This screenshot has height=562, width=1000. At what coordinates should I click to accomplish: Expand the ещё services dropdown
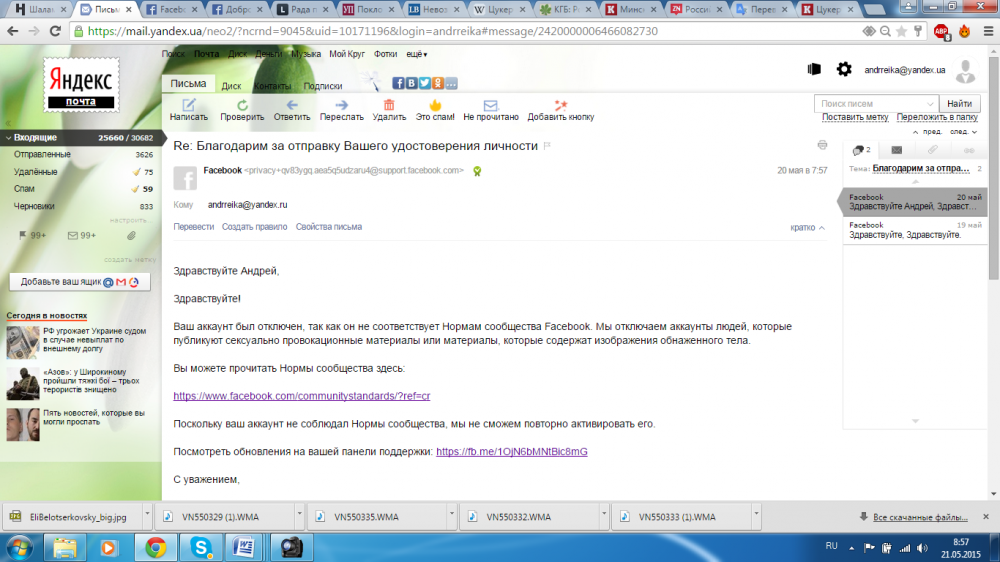417,54
